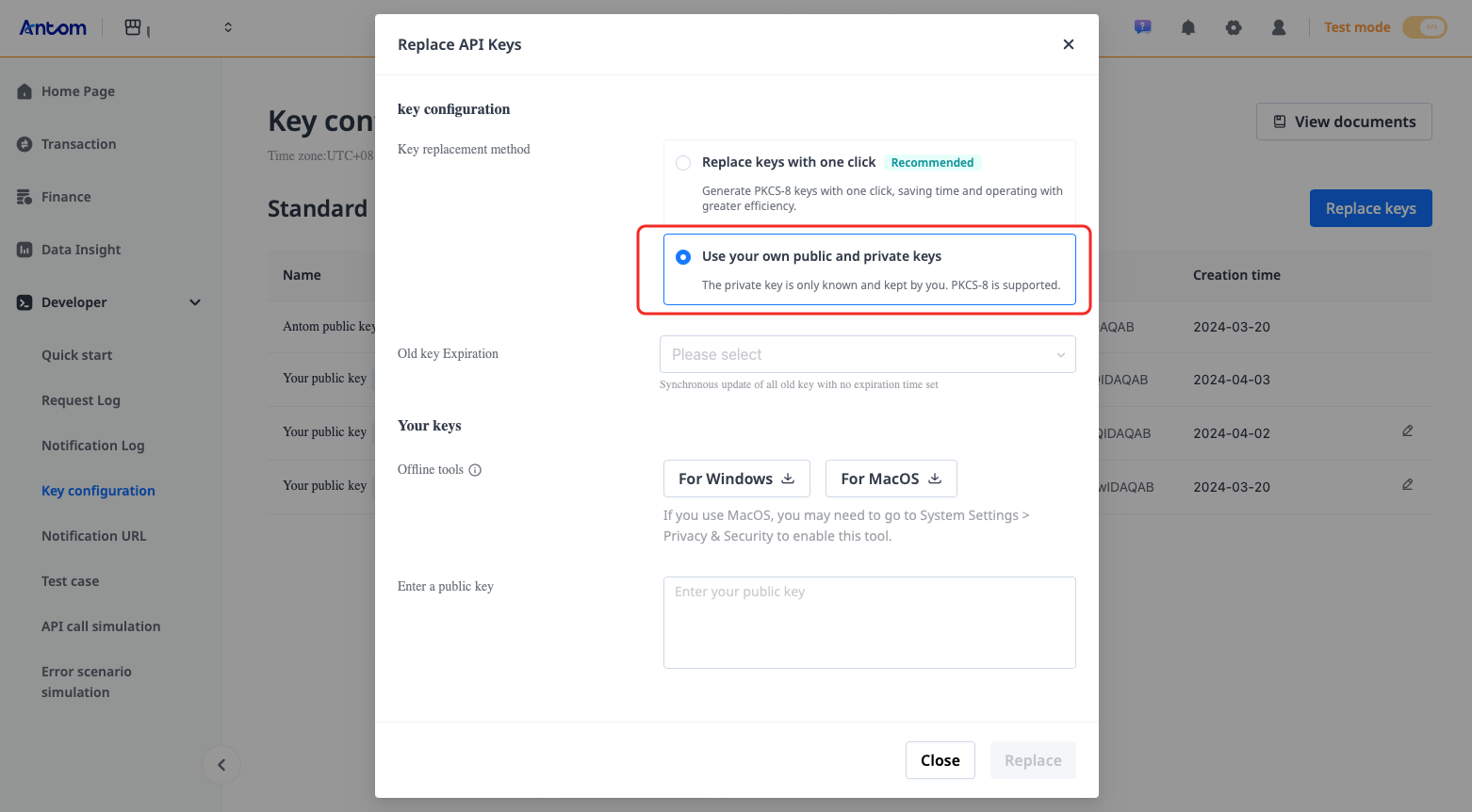The height and width of the screenshot is (812, 1472).
Task: Open the help question-mark icon
Action: tap(1142, 26)
